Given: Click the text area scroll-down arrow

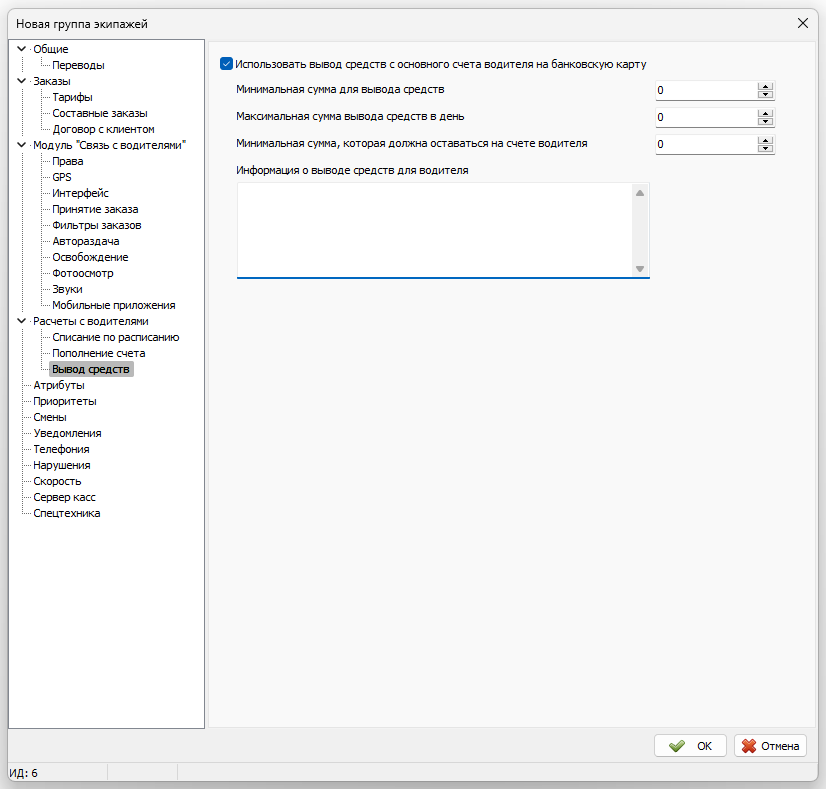Looking at the screenshot, I should pos(640,269).
